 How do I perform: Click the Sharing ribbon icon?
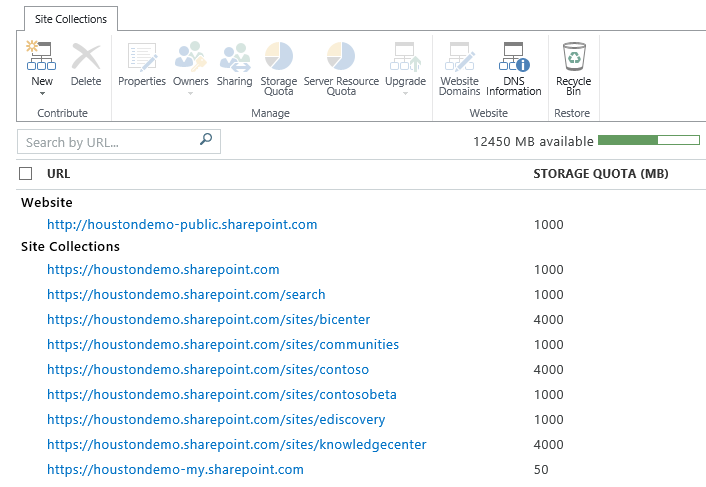(x=235, y=57)
